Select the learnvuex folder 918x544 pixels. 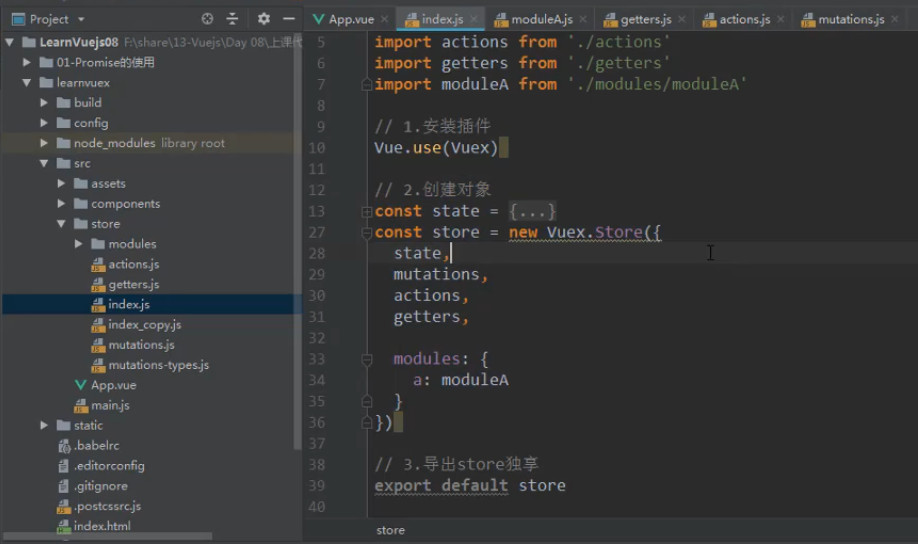tap(83, 83)
